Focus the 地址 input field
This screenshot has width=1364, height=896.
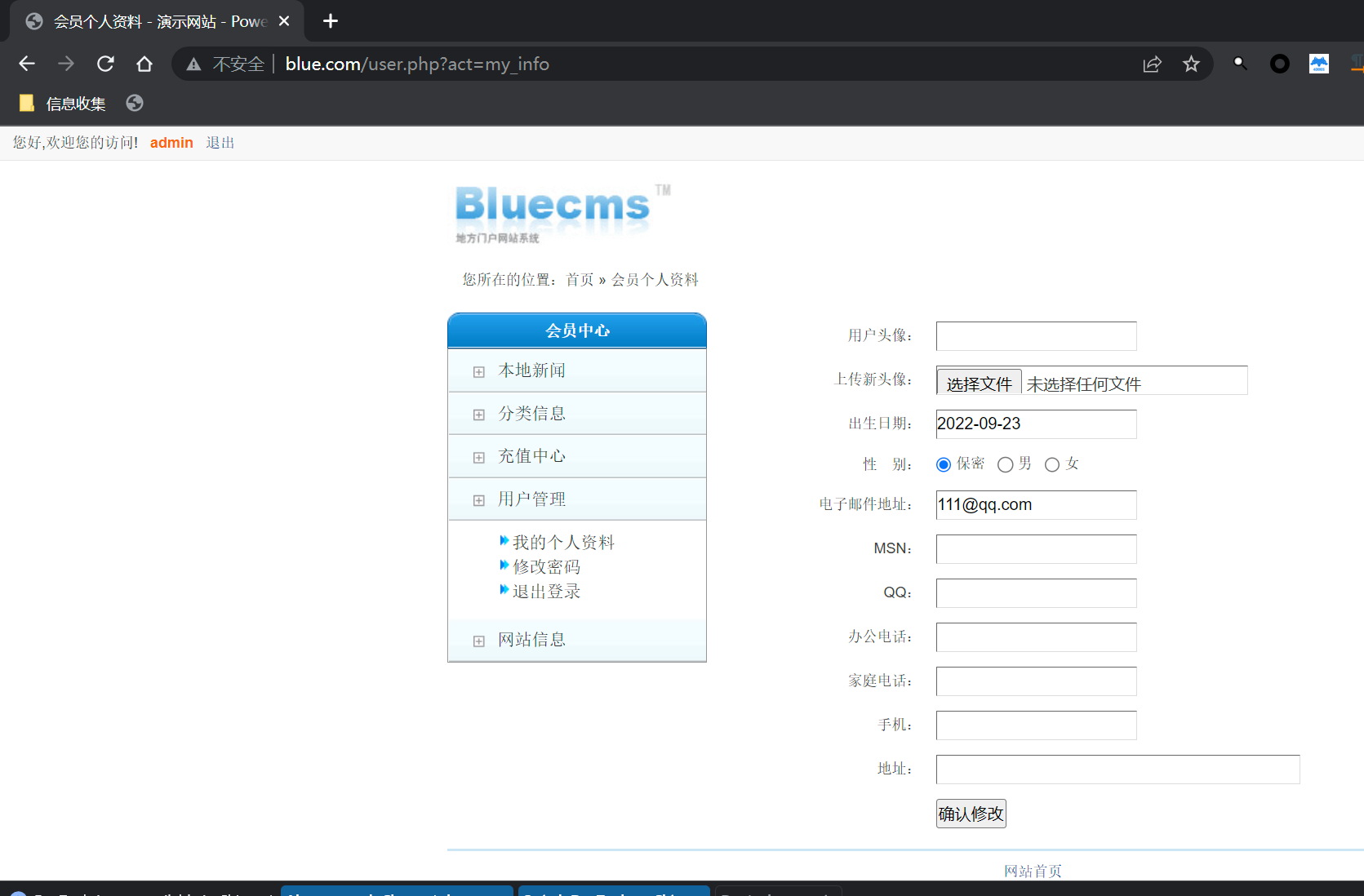[1117, 770]
